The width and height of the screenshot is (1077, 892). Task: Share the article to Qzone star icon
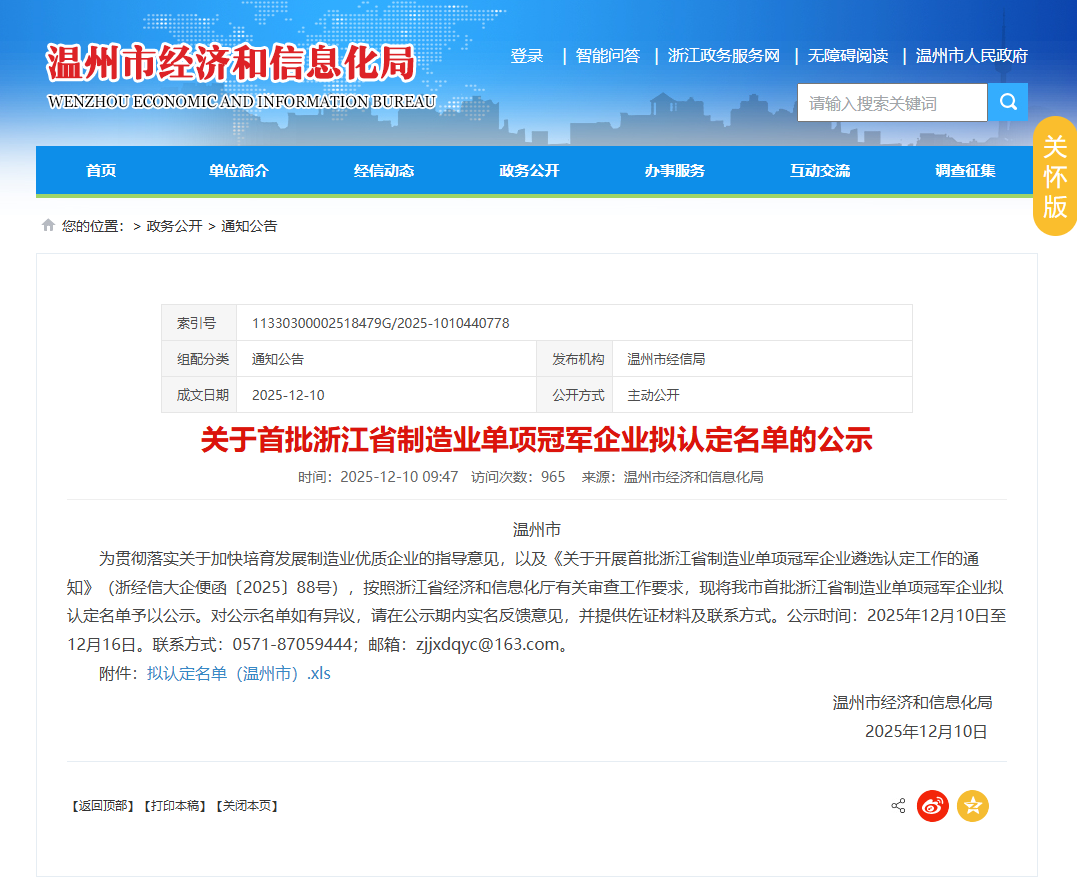(x=972, y=805)
